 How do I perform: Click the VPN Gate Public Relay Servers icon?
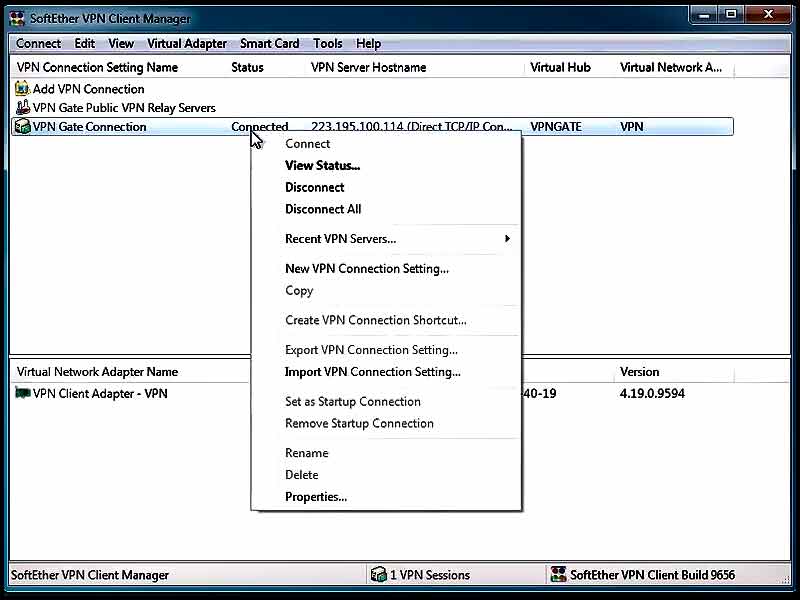[22, 108]
